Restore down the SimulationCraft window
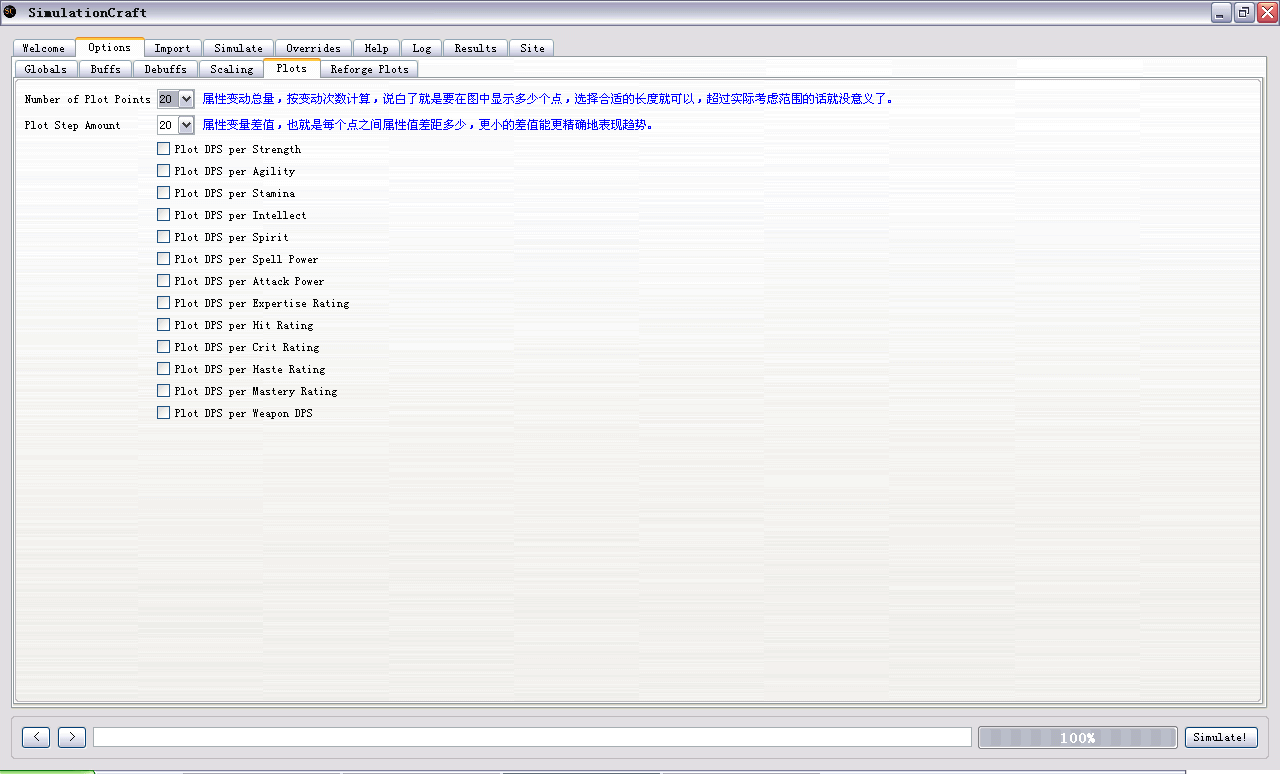The image size is (1280, 774). [x=1244, y=12]
